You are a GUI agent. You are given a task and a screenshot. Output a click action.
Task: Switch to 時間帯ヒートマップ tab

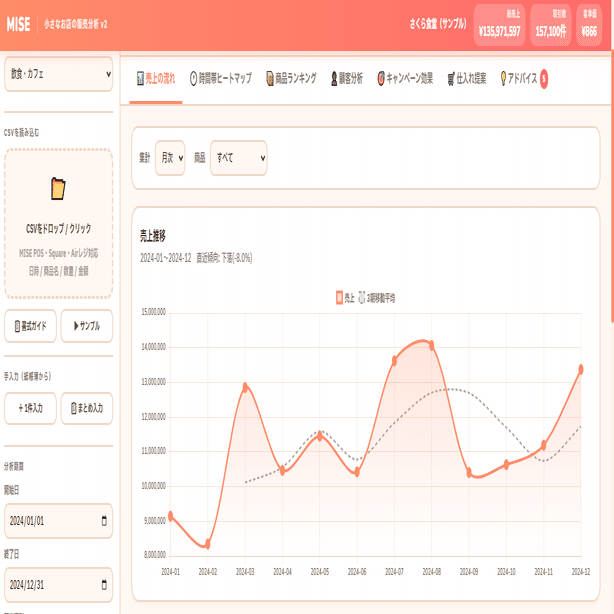tap(220, 79)
